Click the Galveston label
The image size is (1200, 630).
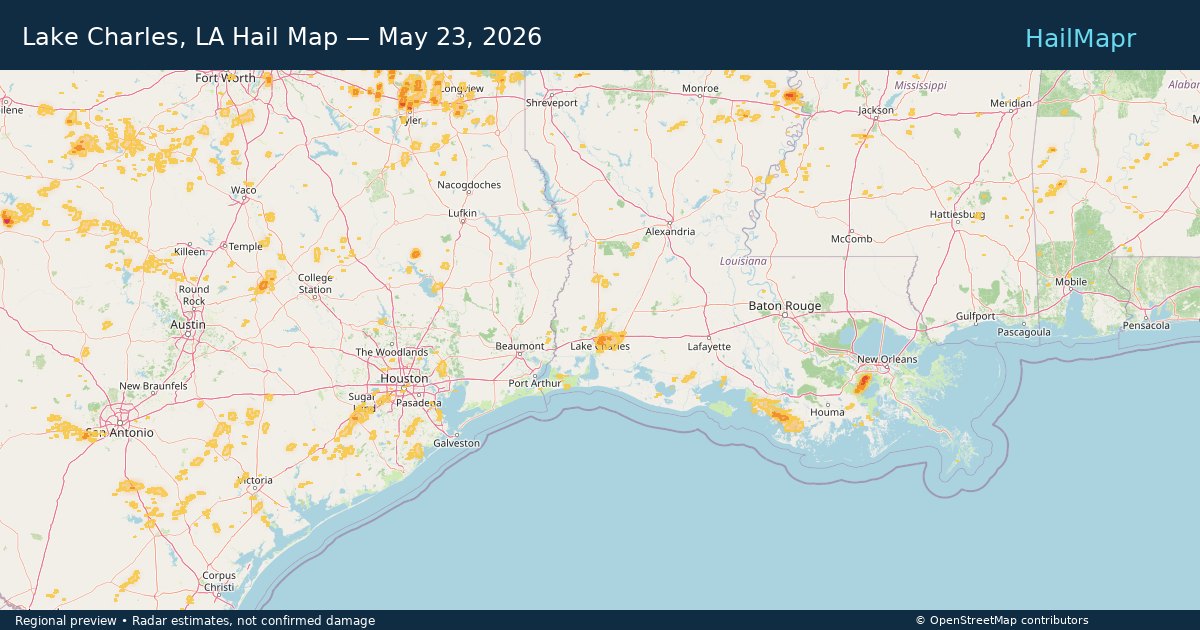click(456, 443)
